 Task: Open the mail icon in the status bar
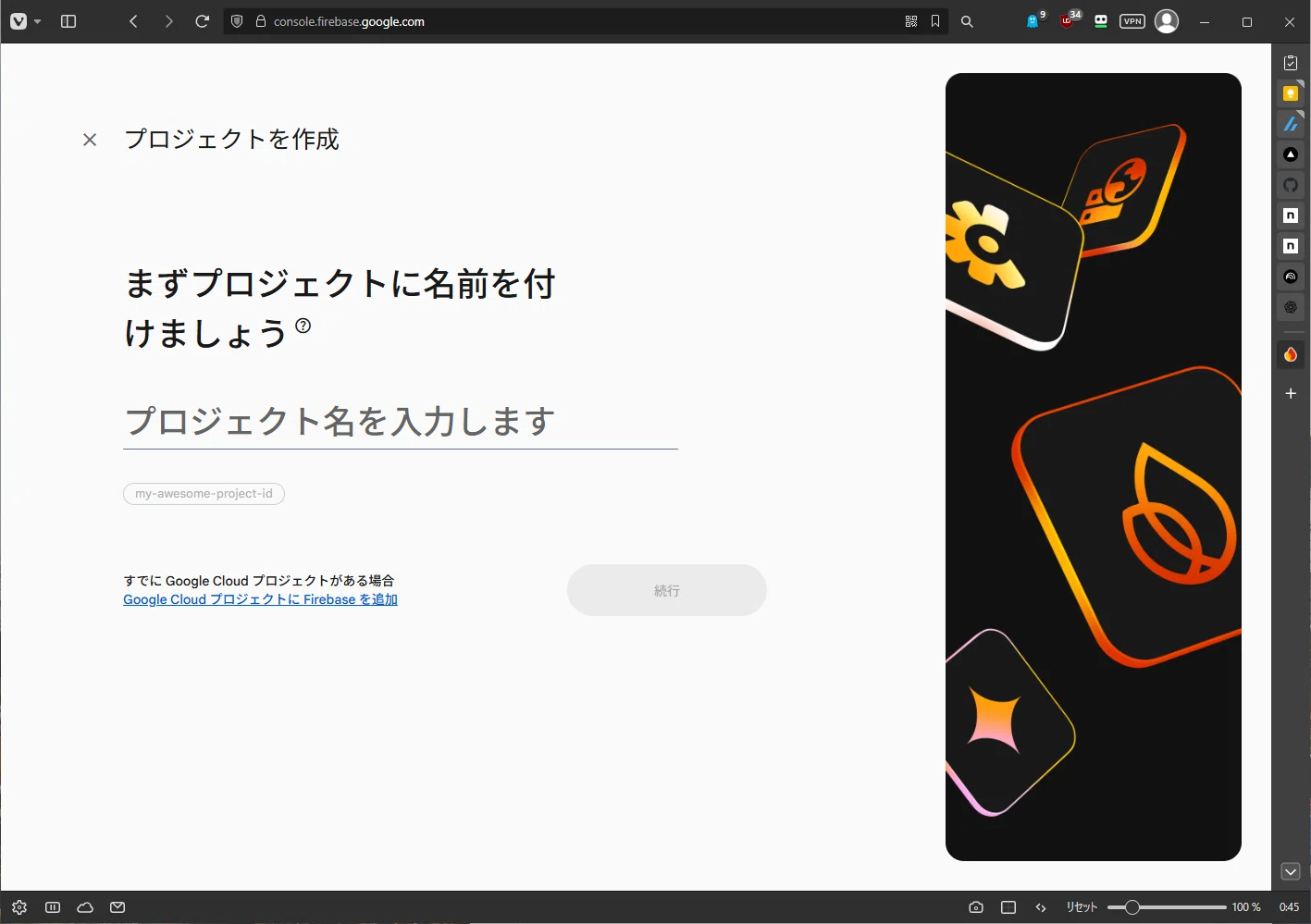[117, 907]
